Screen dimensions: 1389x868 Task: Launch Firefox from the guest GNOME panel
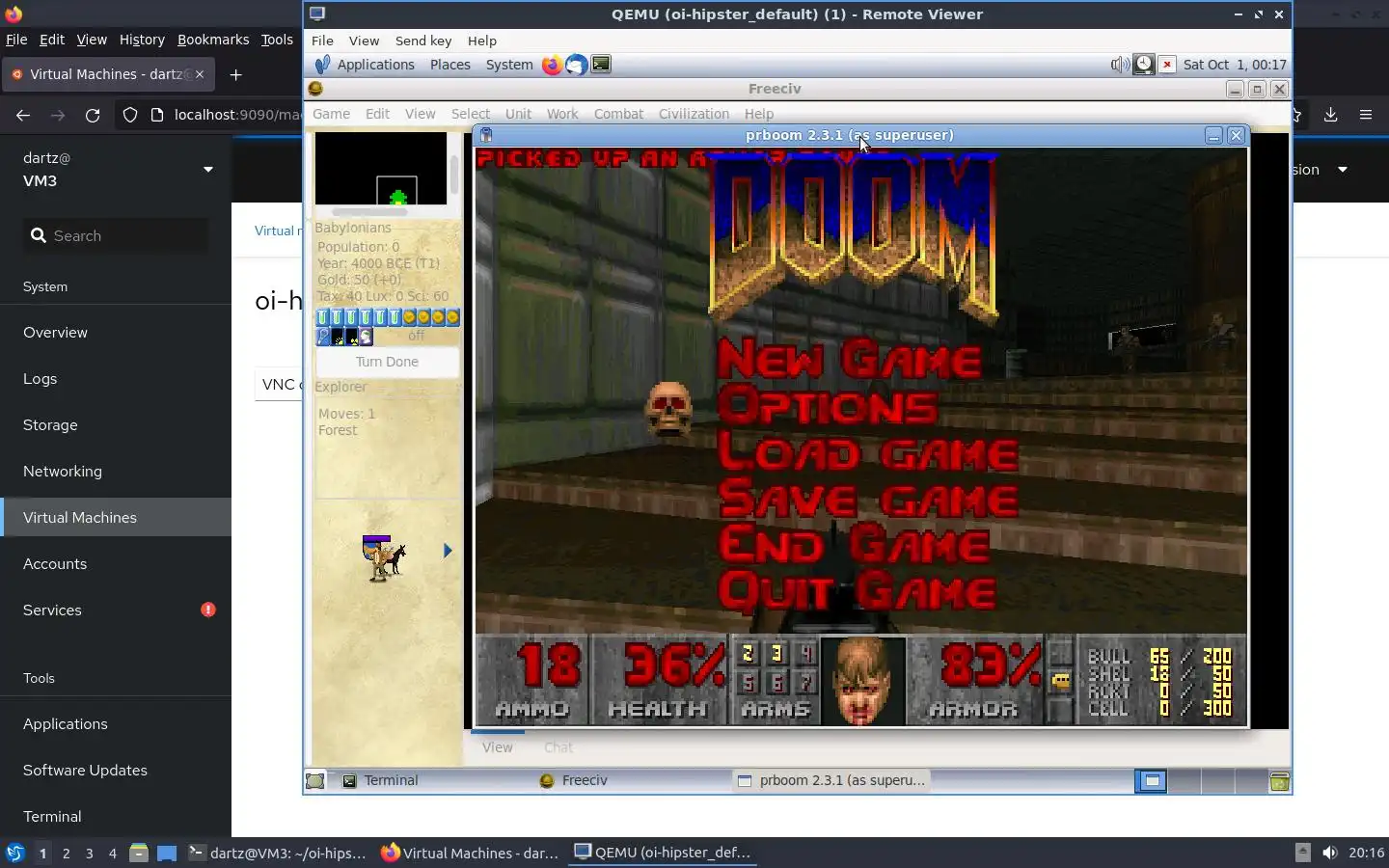click(x=552, y=65)
